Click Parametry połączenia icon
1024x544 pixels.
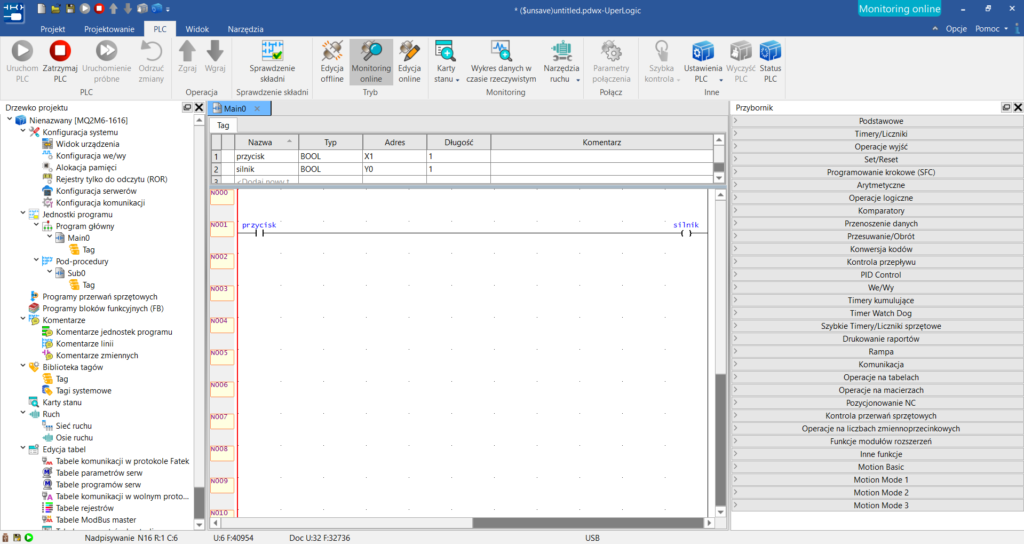pos(611,51)
